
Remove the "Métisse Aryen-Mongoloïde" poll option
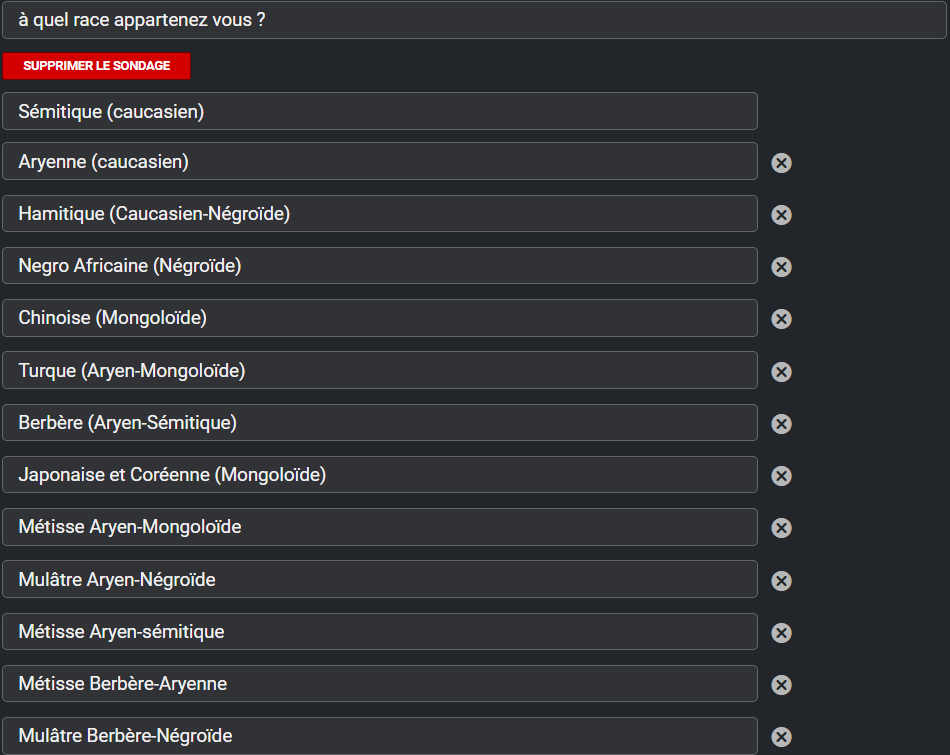782,528
